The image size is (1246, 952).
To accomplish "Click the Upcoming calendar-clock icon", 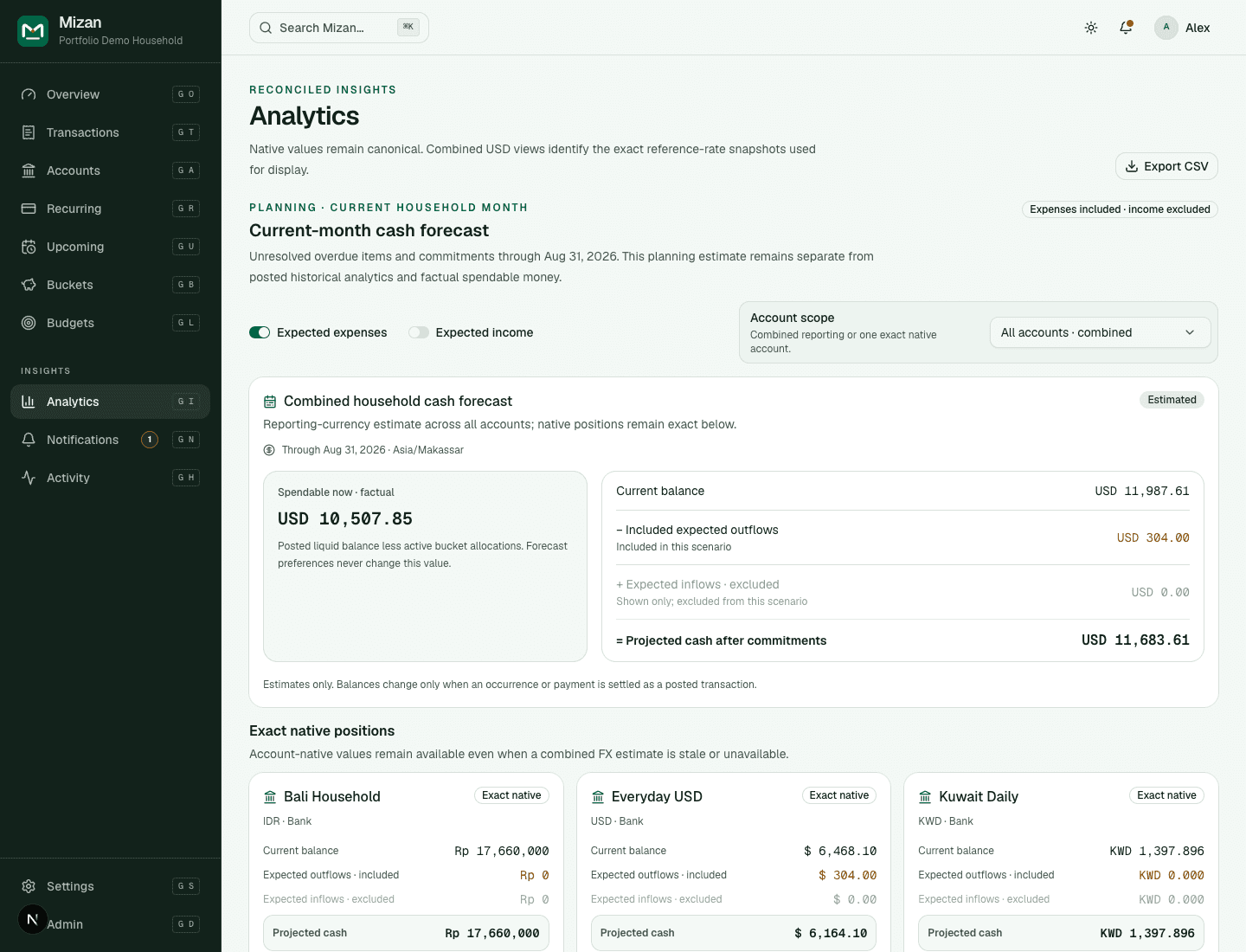I will click(x=29, y=247).
